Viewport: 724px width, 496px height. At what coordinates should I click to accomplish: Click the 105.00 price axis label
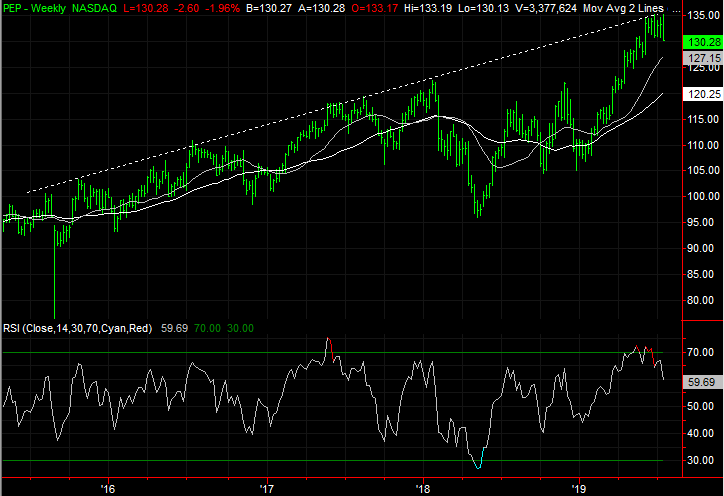[704, 170]
